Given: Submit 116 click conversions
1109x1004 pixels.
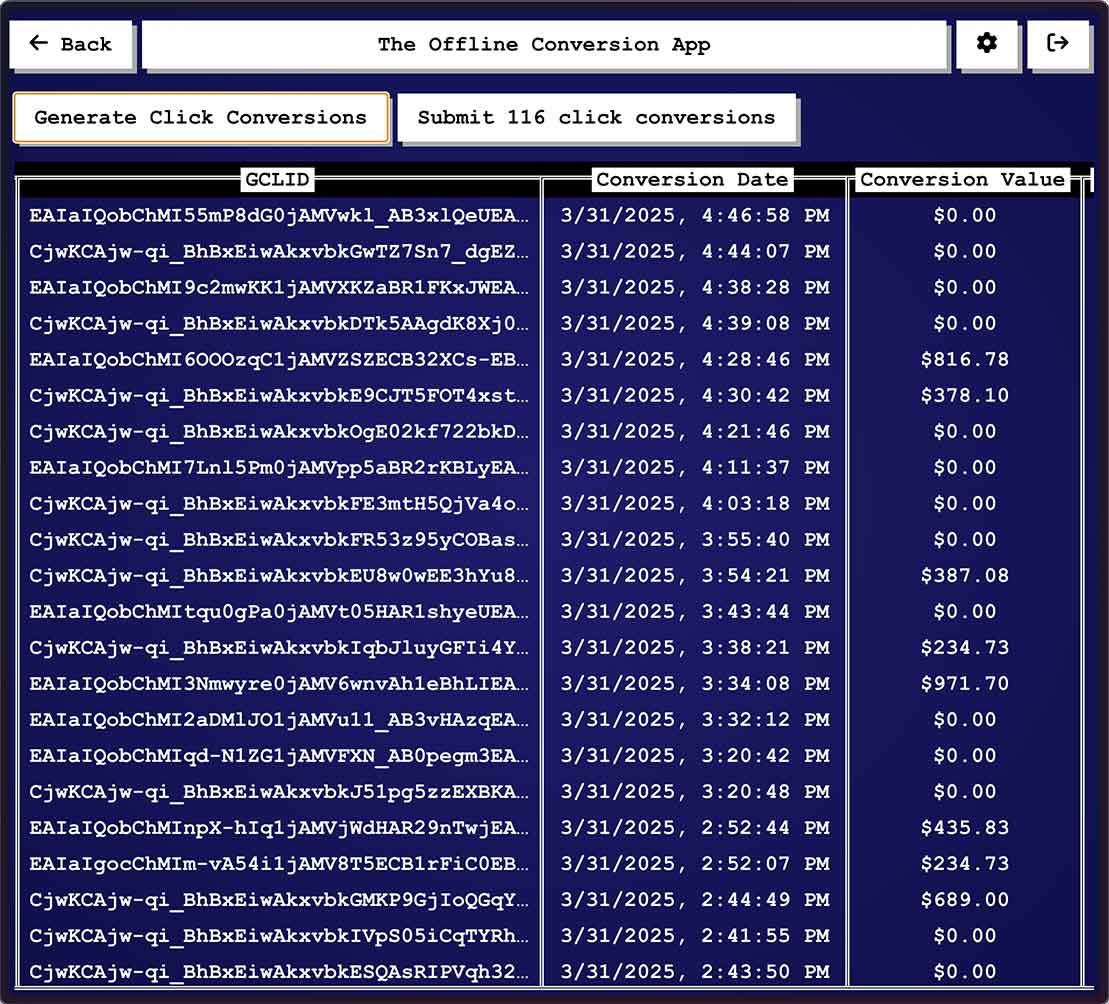Looking at the screenshot, I should click(596, 117).
